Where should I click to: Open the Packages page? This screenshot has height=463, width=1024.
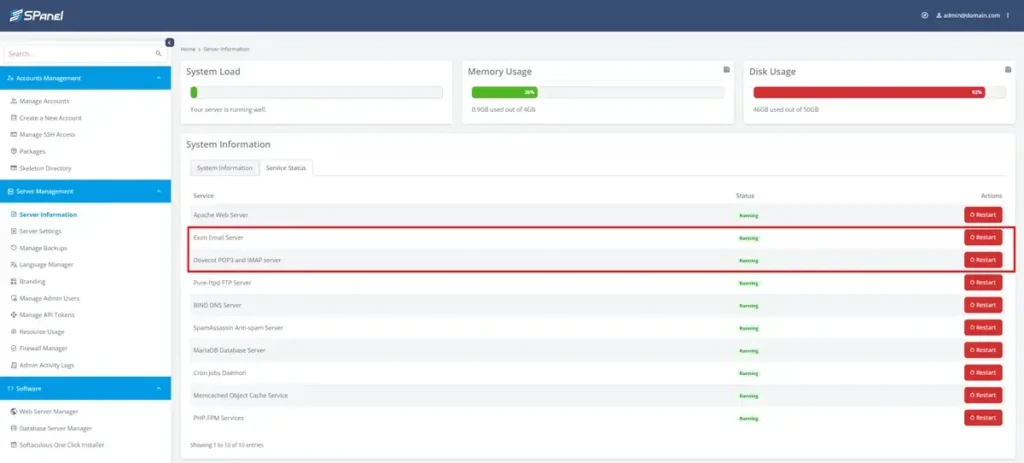pos(33,152)
